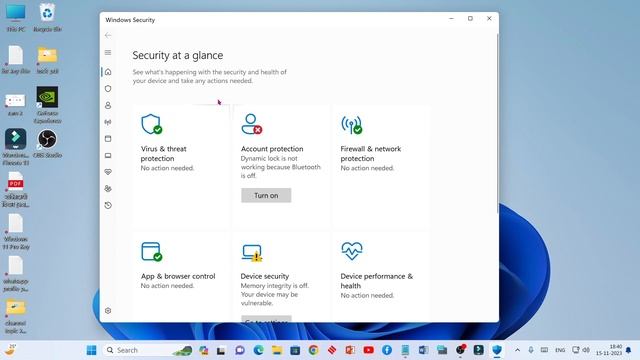The width and height of the screenshot is (640, 360).
Task: Click the ENG language indicator
Action: (560, 350)
